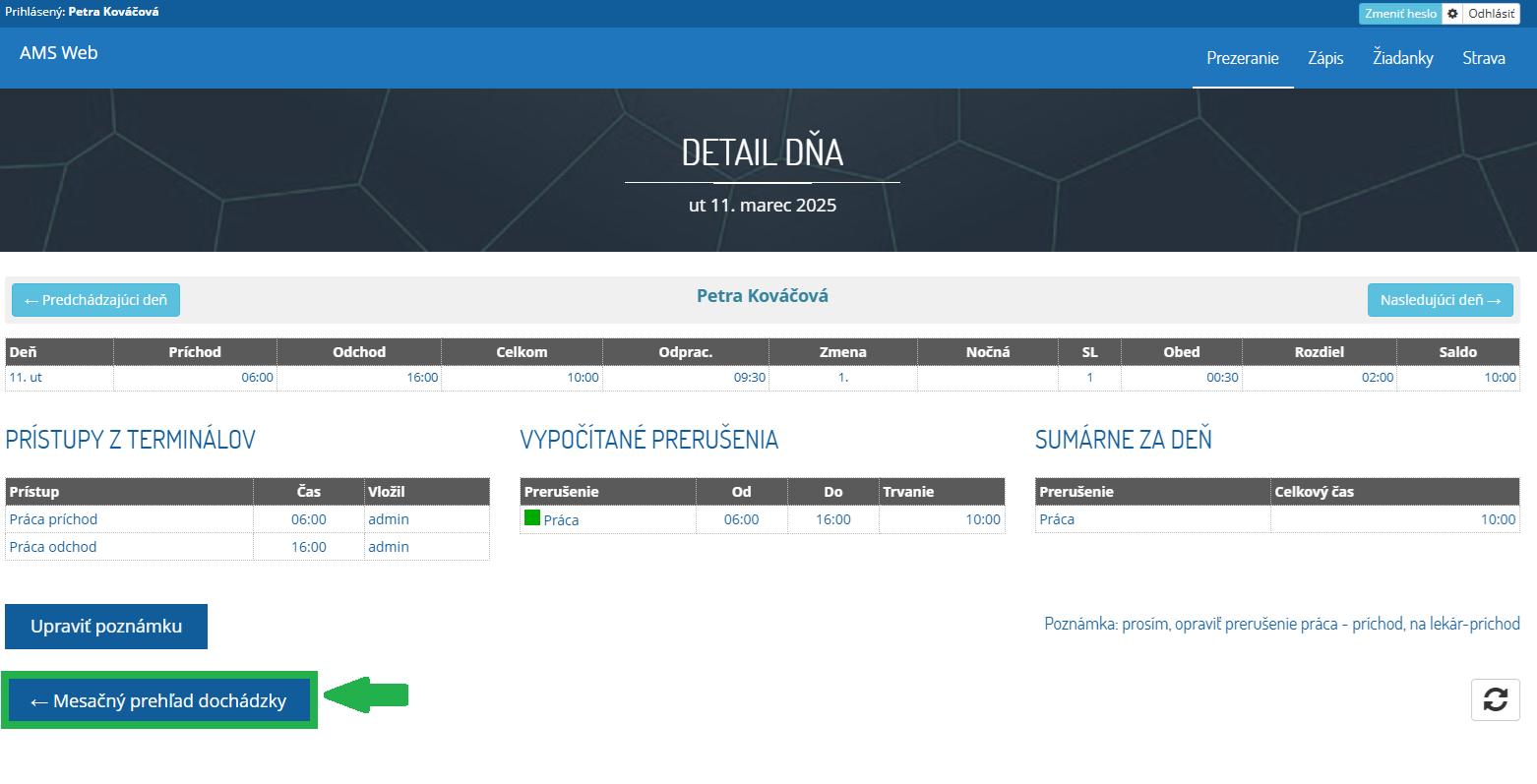The height and width of the screenshot is (784, 1537).
Task: Click Odhlásiť to log out
Action: click(1493, 13)
